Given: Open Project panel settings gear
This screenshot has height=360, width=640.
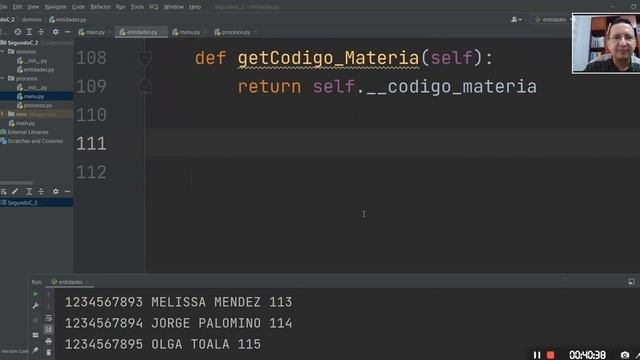Looking at the screenshot, I should coord(56,32).
